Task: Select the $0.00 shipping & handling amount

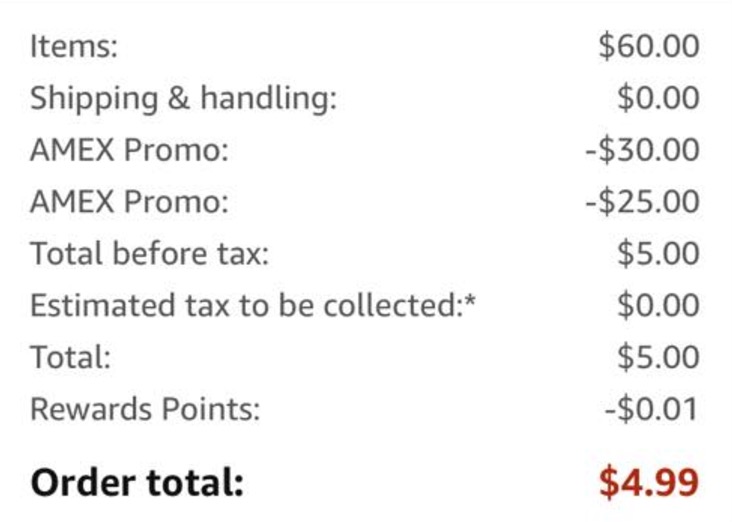Action: 657,99
